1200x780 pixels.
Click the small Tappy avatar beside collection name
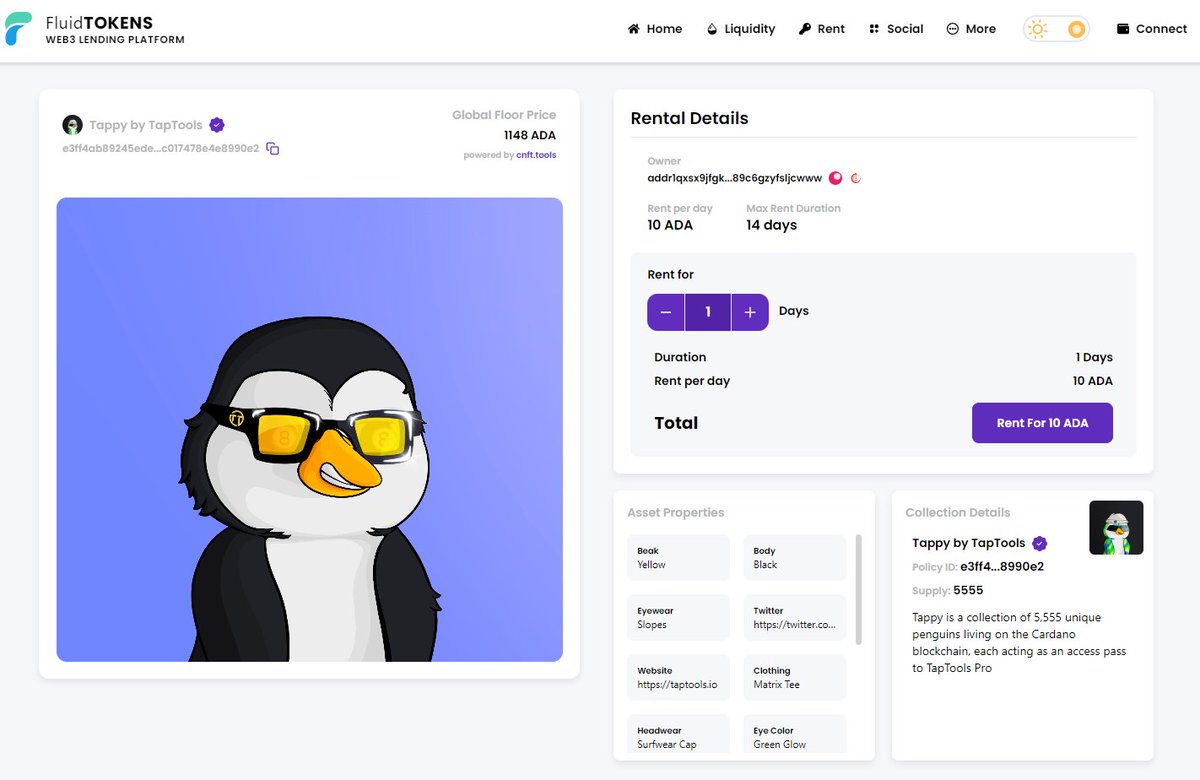tap(72, 125)
